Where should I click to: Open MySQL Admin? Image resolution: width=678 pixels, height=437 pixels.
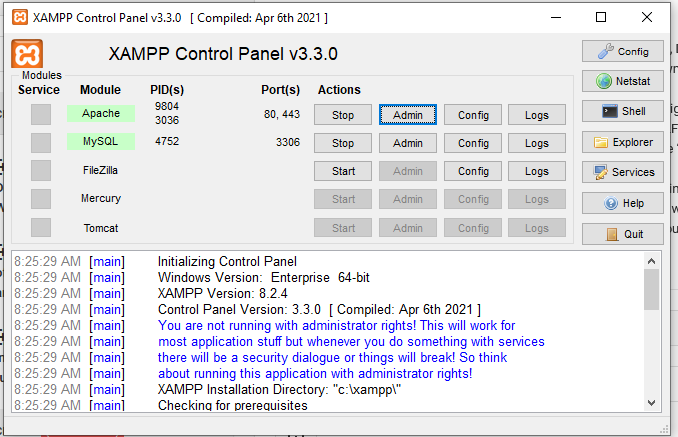pyautogui.click(x=408, y=143)
